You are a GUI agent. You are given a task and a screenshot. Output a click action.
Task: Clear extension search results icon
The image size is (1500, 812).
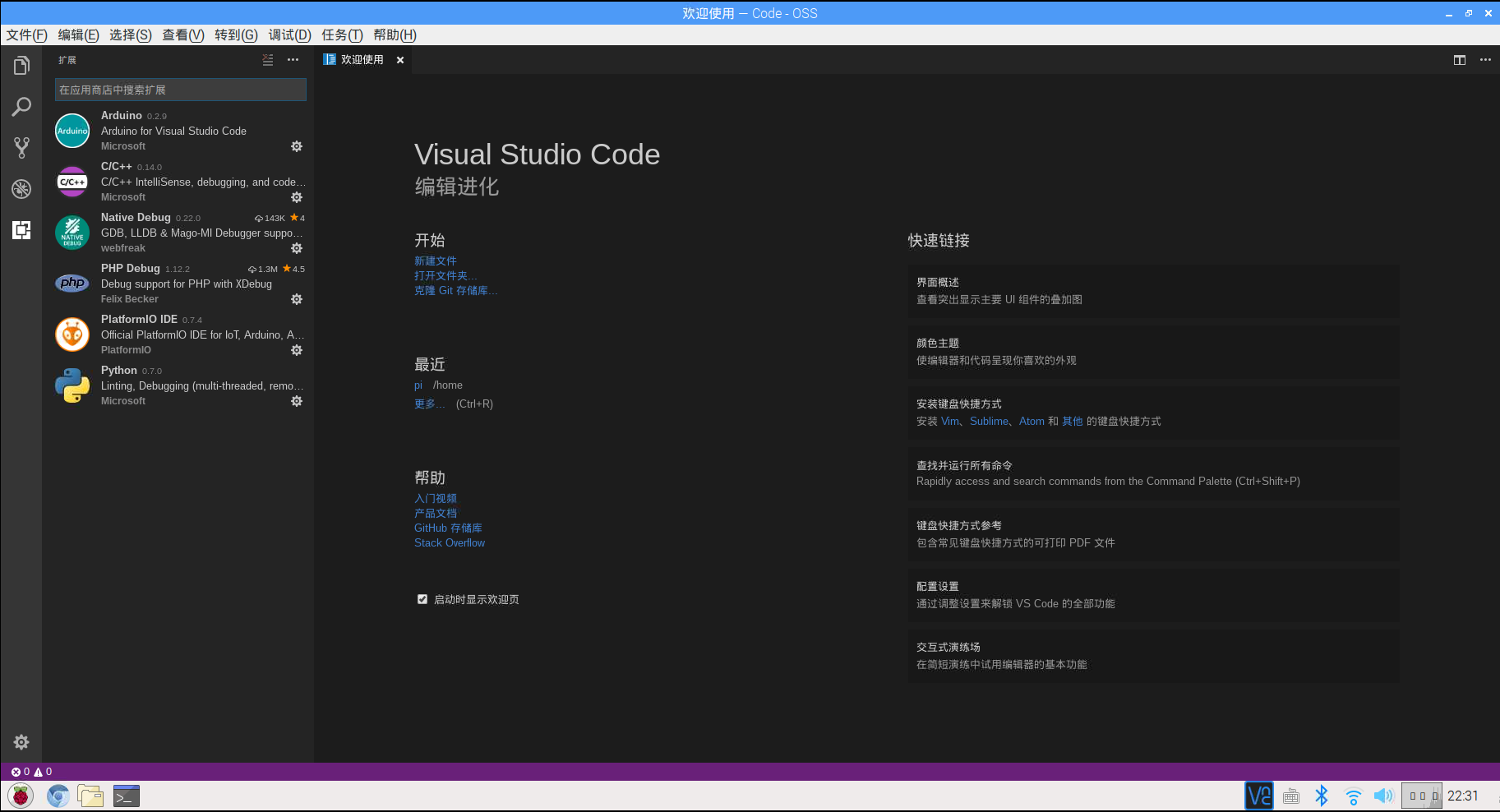(268, 60)
